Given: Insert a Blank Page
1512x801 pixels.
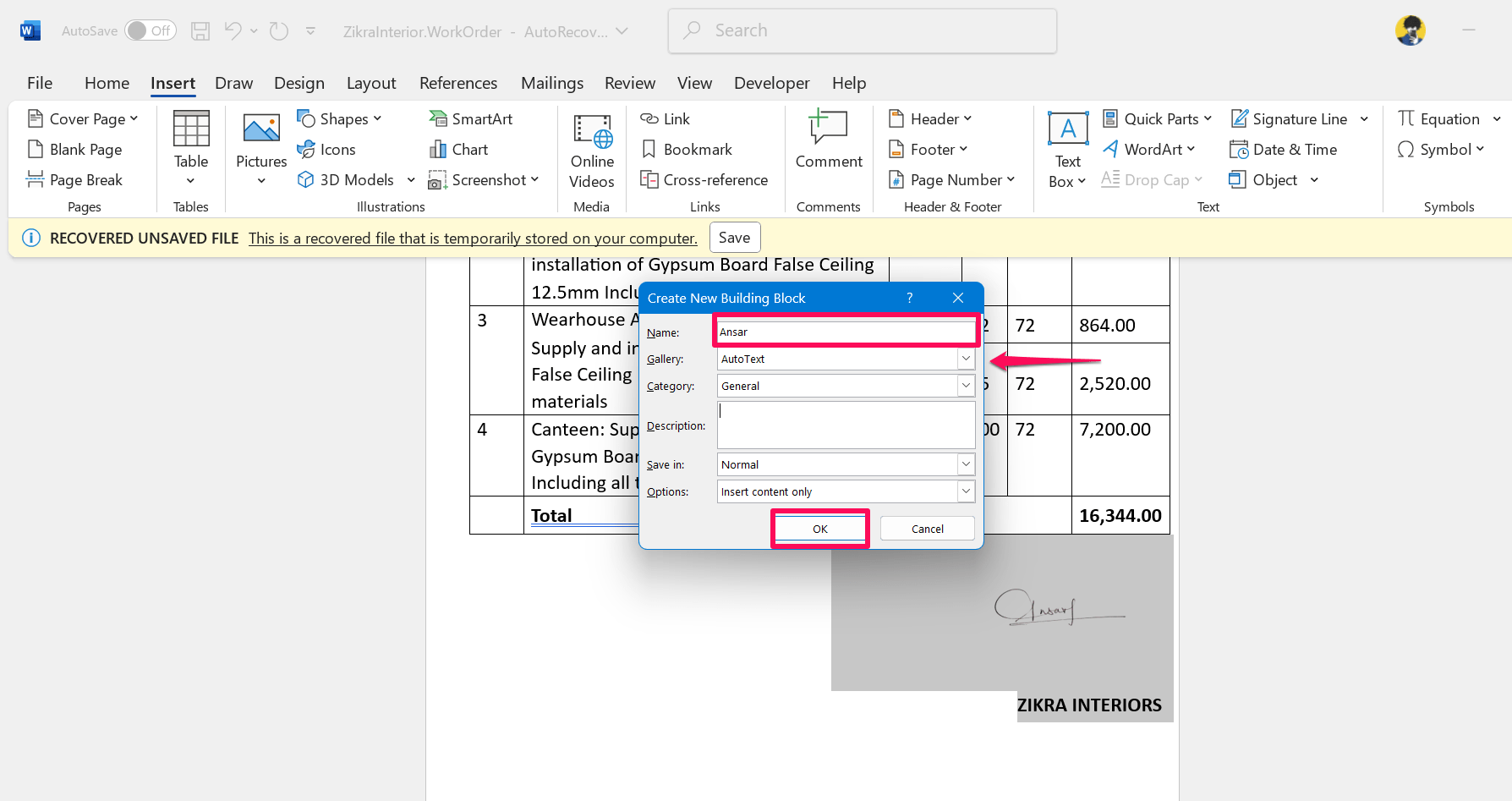Looking at the screenshot, I should click(75, 150).
